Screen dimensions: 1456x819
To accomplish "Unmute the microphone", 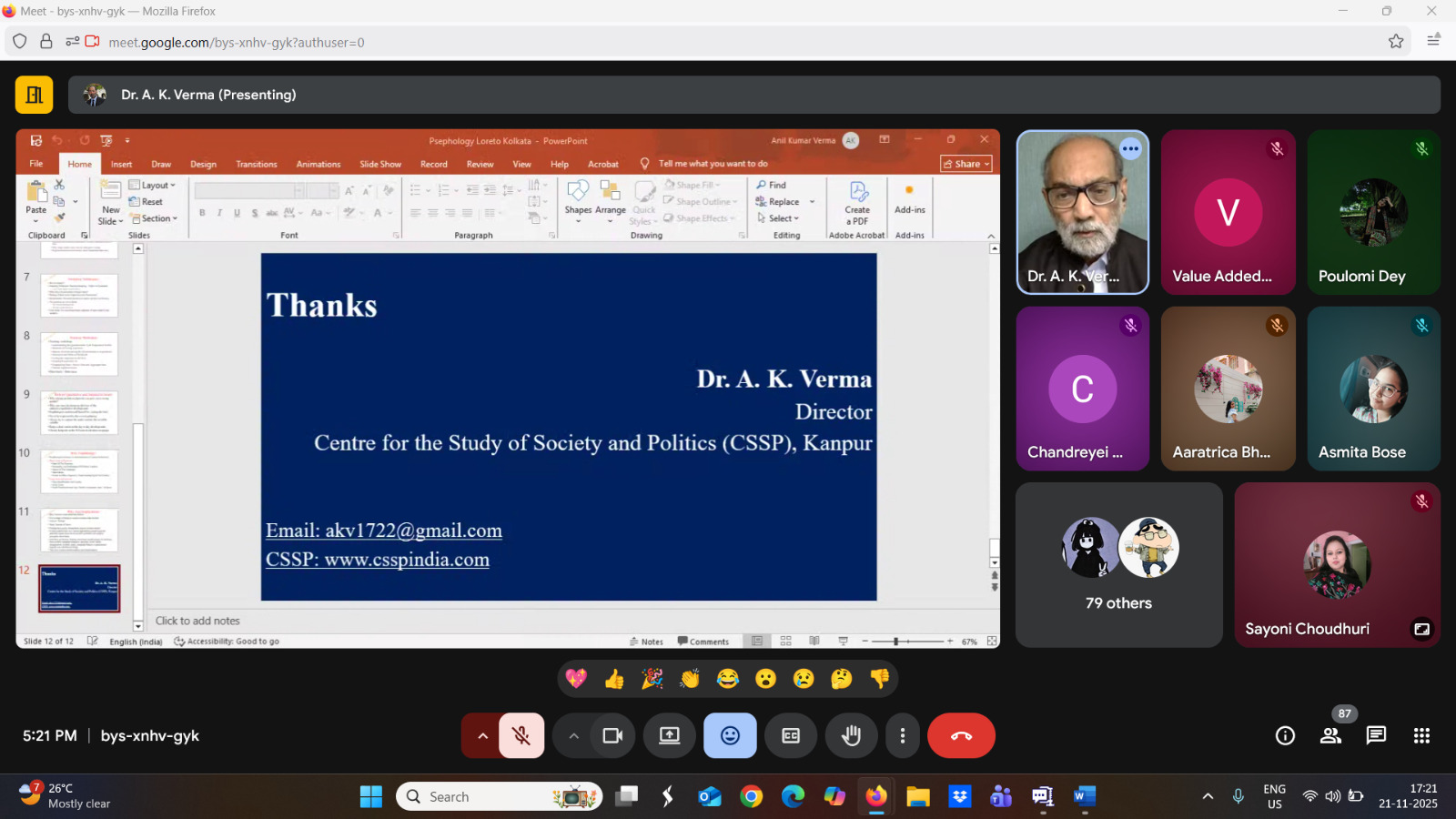I will pyautogui.click(x=521, y=735).
